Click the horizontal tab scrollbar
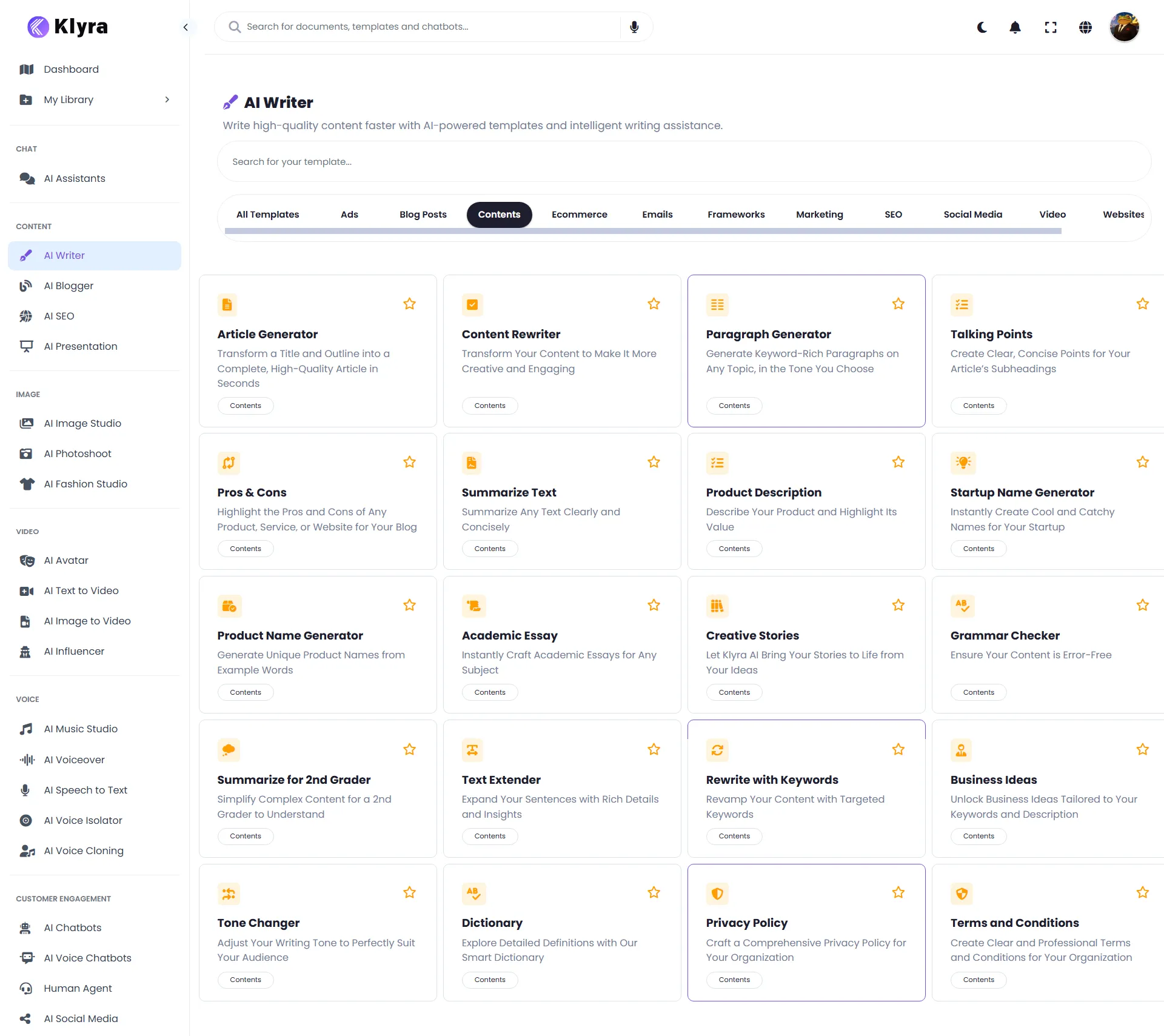Image resolution: width=1164 pixels, height=1036 pixels. 643,231
